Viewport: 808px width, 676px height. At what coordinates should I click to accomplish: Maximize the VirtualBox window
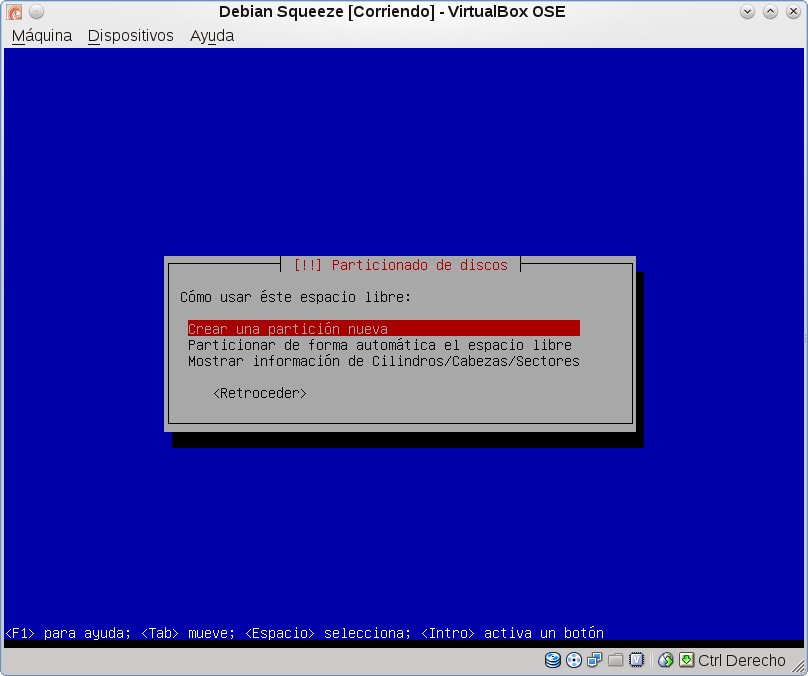click(770, 11)
